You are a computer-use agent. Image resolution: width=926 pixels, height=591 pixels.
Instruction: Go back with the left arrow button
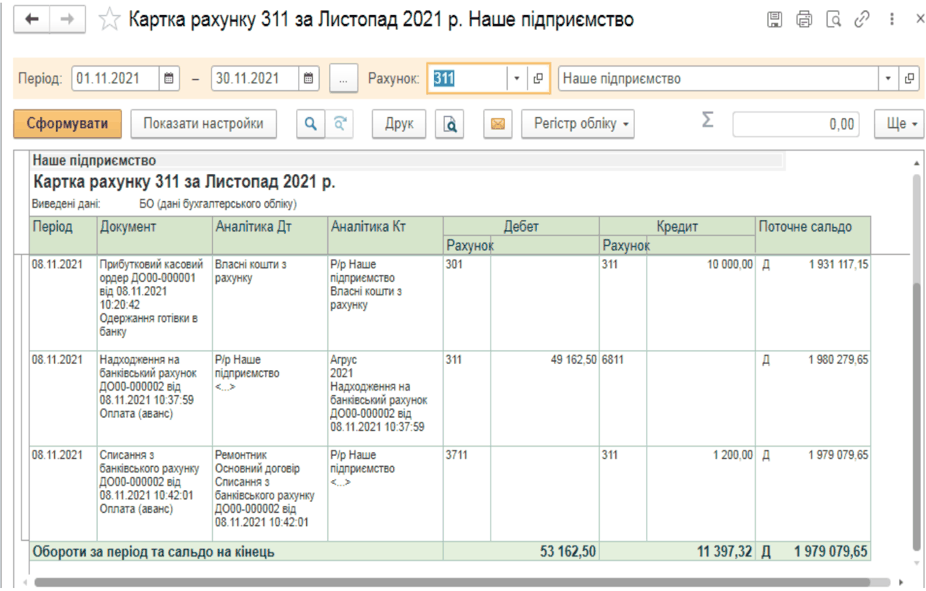pos(32,19)
